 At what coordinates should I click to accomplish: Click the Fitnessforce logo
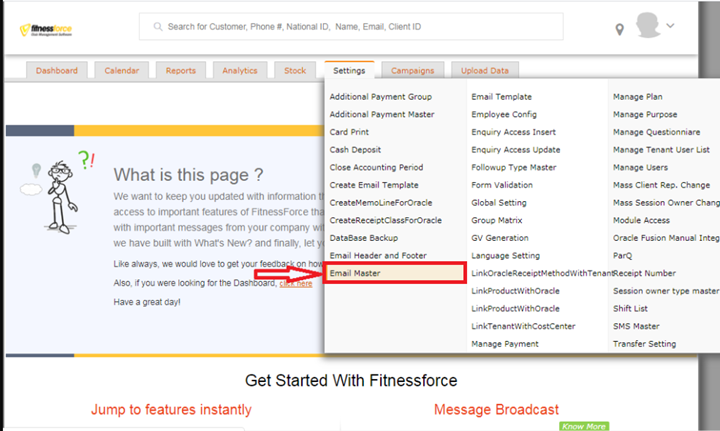coord(46,30)
